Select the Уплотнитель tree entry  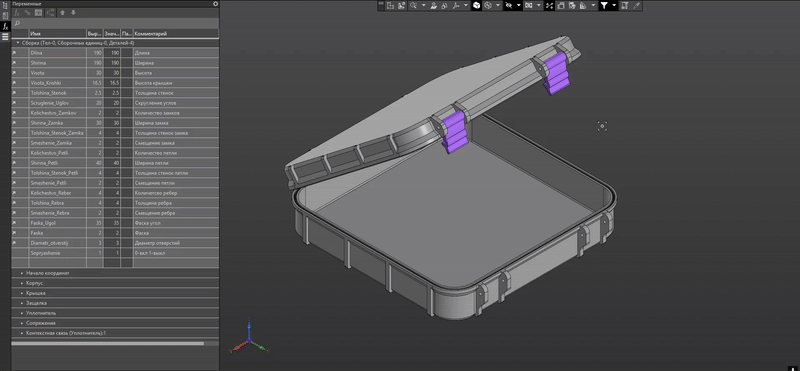41,313
